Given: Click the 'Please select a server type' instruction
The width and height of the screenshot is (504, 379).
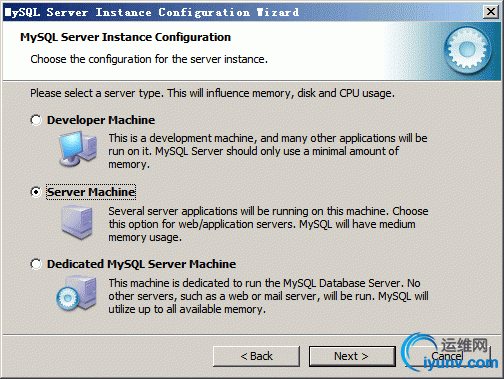Looking at the screenshot, I should (x=212, y=93).
